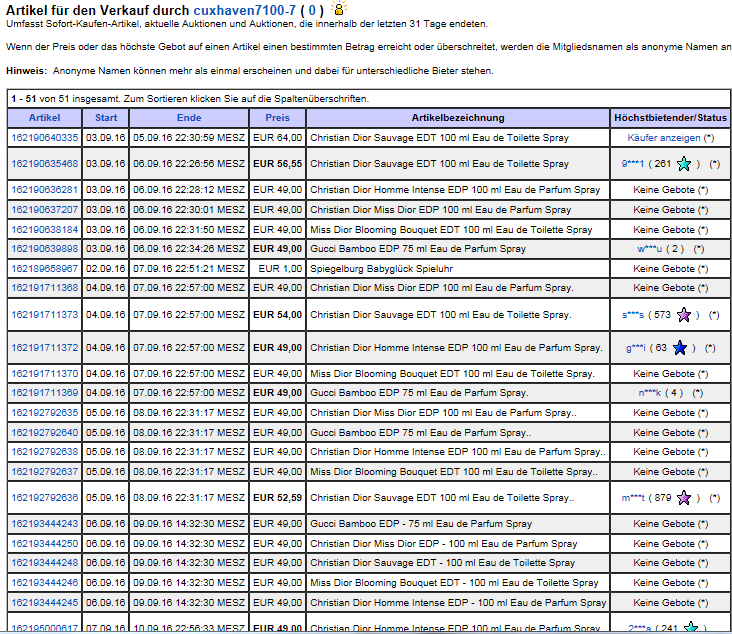Screen dimensions: 732x634
Task: Click price EUR 1,00 cell
Action: click(x=277, y=269)
